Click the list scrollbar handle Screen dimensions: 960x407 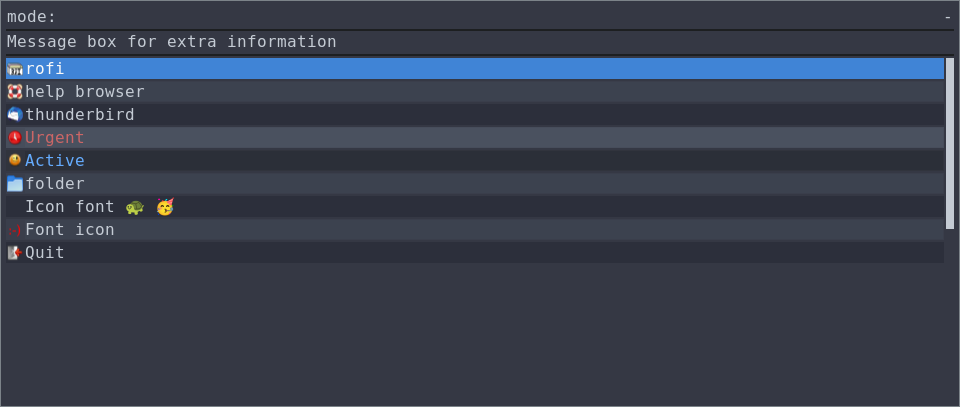point(950,143)
